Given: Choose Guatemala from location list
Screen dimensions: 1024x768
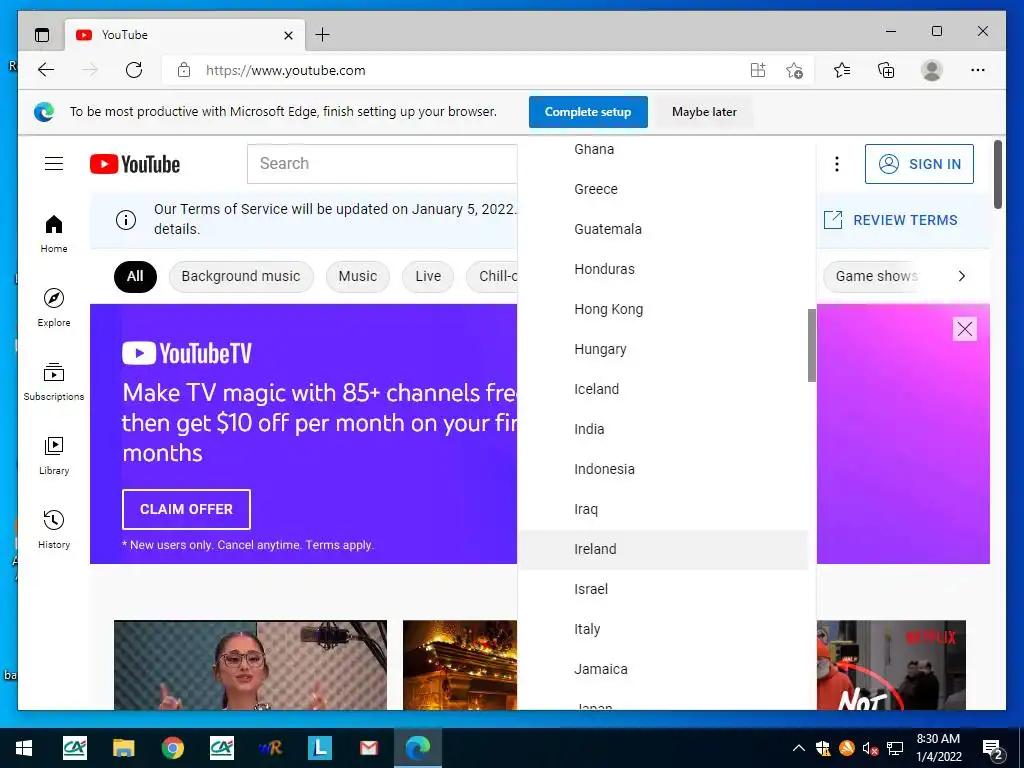Looking at the screenshot, I should (x=663, y=229).
